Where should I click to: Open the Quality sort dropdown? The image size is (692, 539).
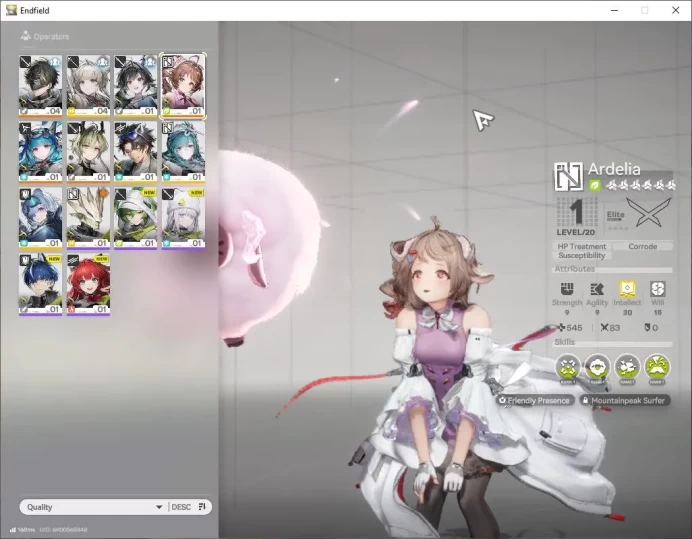(x=94, y=507)
